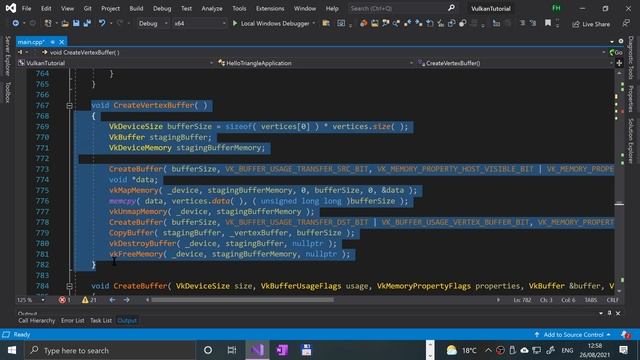Open the Extensions menu
This screenshot has height=360, width=640.
coord(270,8)
